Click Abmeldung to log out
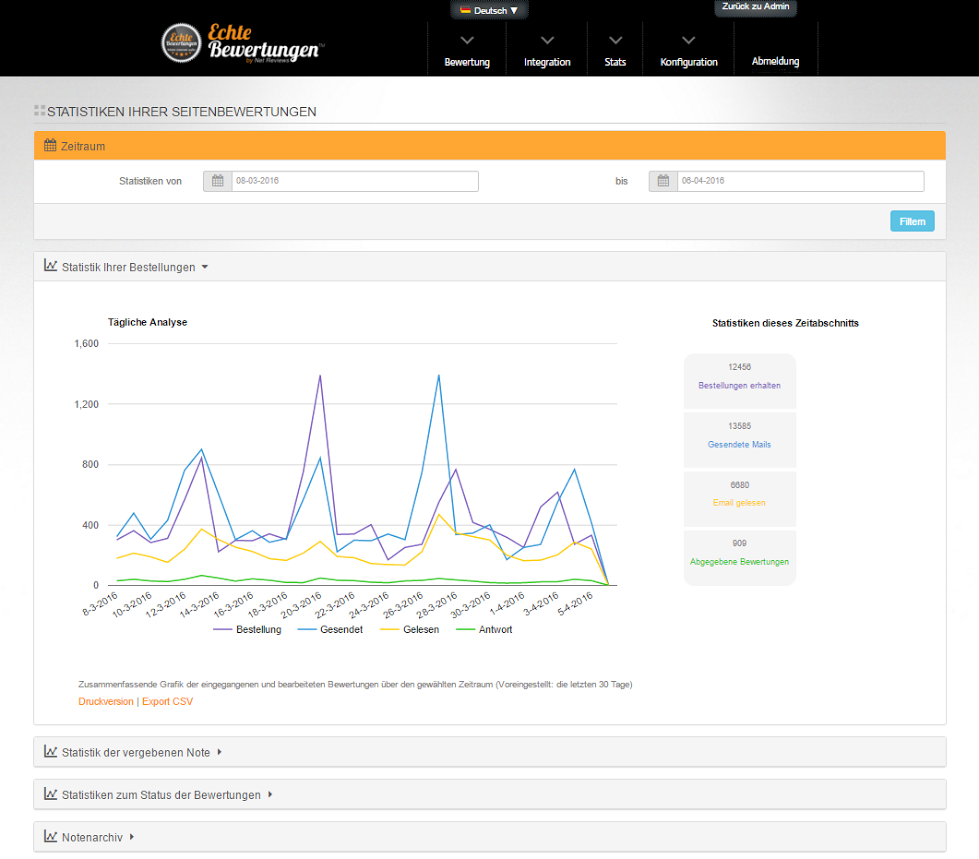979x859 pixels. [775, 61]
